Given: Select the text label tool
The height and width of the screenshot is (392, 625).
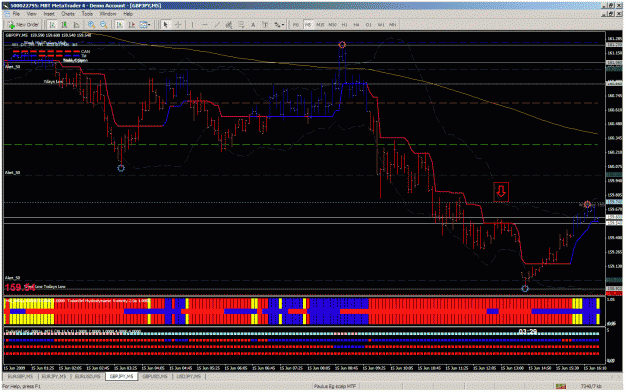Looking at the screenshot, I should click(x=265, y=25).
